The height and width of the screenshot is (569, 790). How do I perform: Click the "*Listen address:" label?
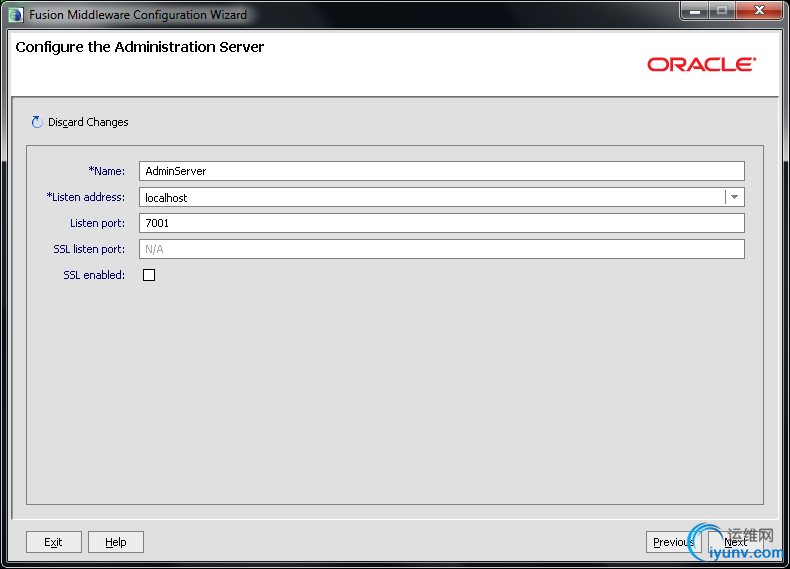tap(86, 197)
